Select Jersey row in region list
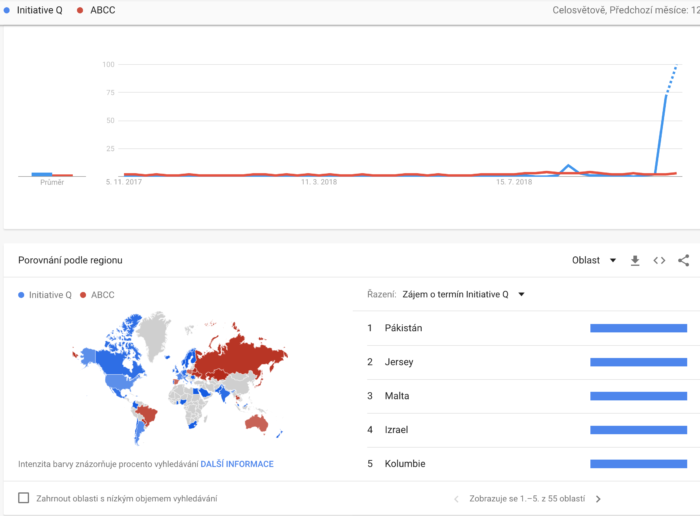Image resolution: width=700 pixels, height=516 pixels. (397, 362)
